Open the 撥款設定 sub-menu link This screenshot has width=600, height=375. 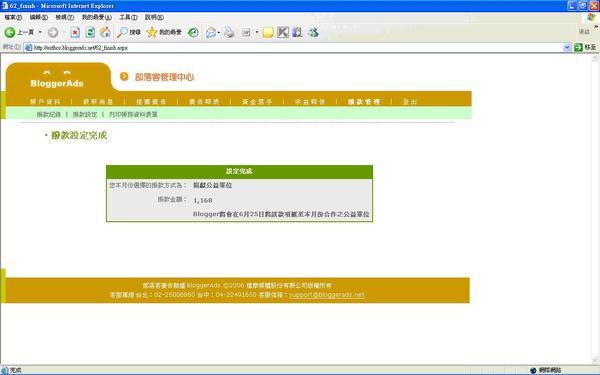pos(85,114)
